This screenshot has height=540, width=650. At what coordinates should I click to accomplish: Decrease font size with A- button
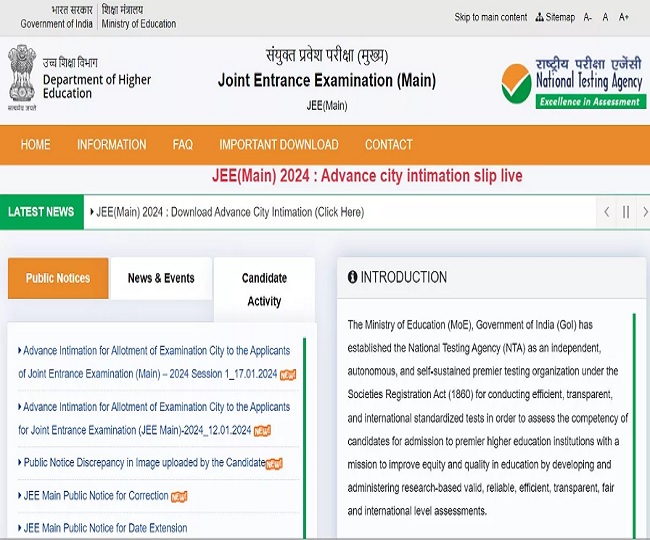pyautogui.click(x=587, y=17)
